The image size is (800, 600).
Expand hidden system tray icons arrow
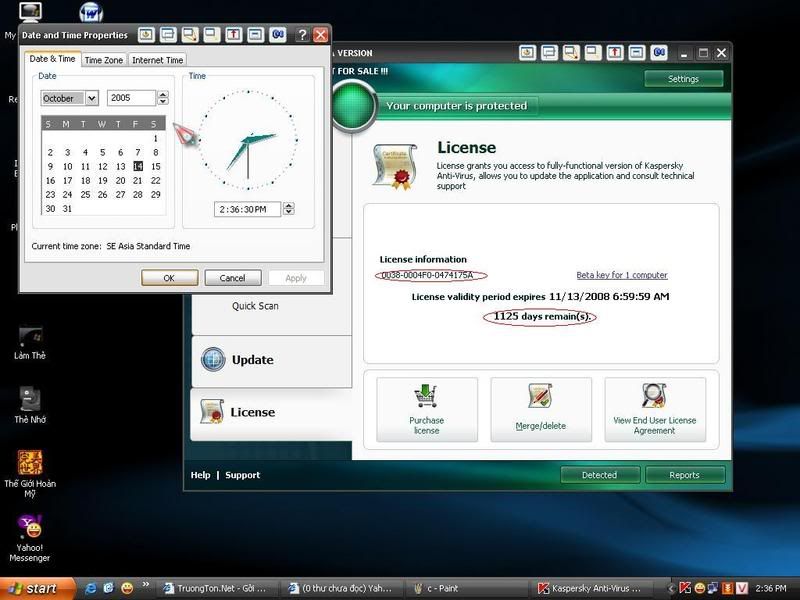click(x=672, y=588)
